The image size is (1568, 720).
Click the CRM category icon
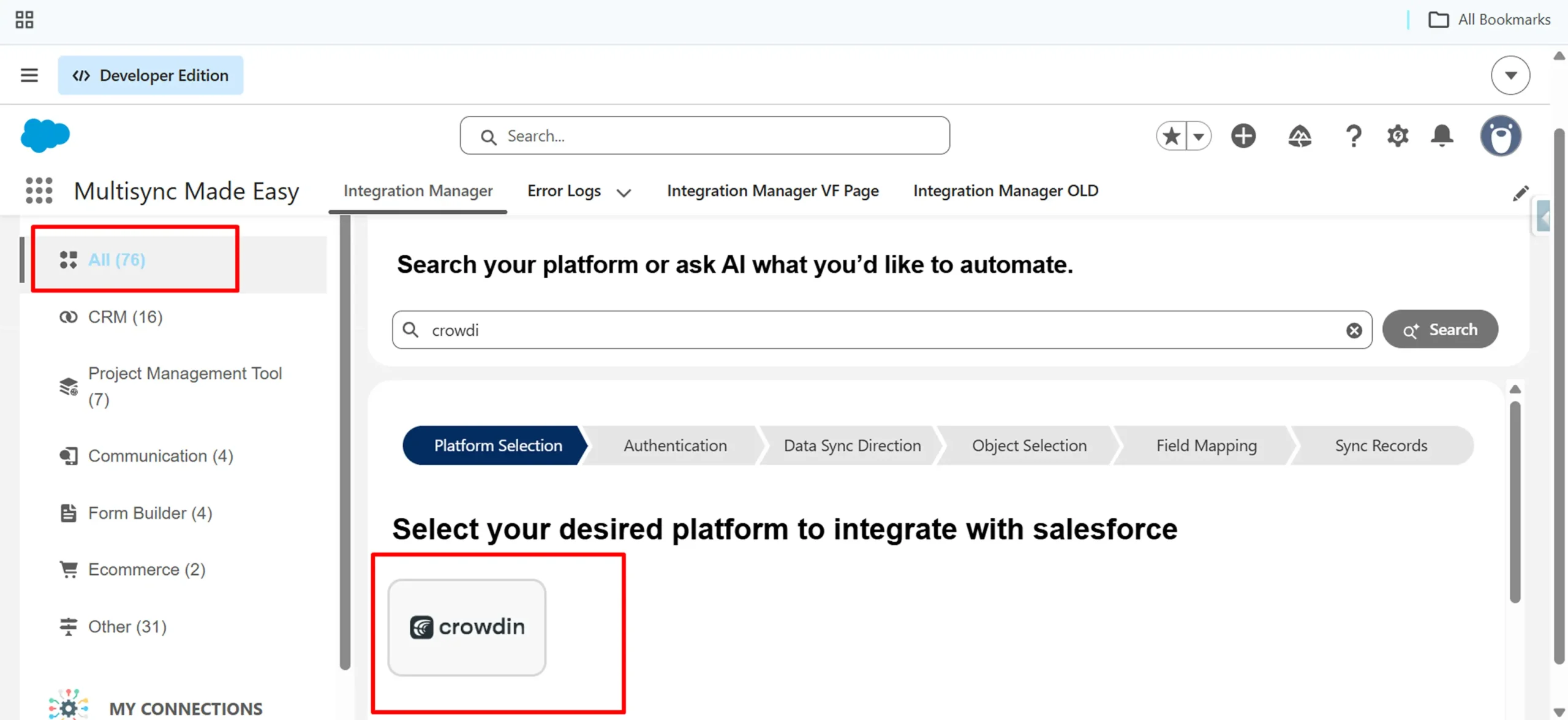[x=68, y=317]
